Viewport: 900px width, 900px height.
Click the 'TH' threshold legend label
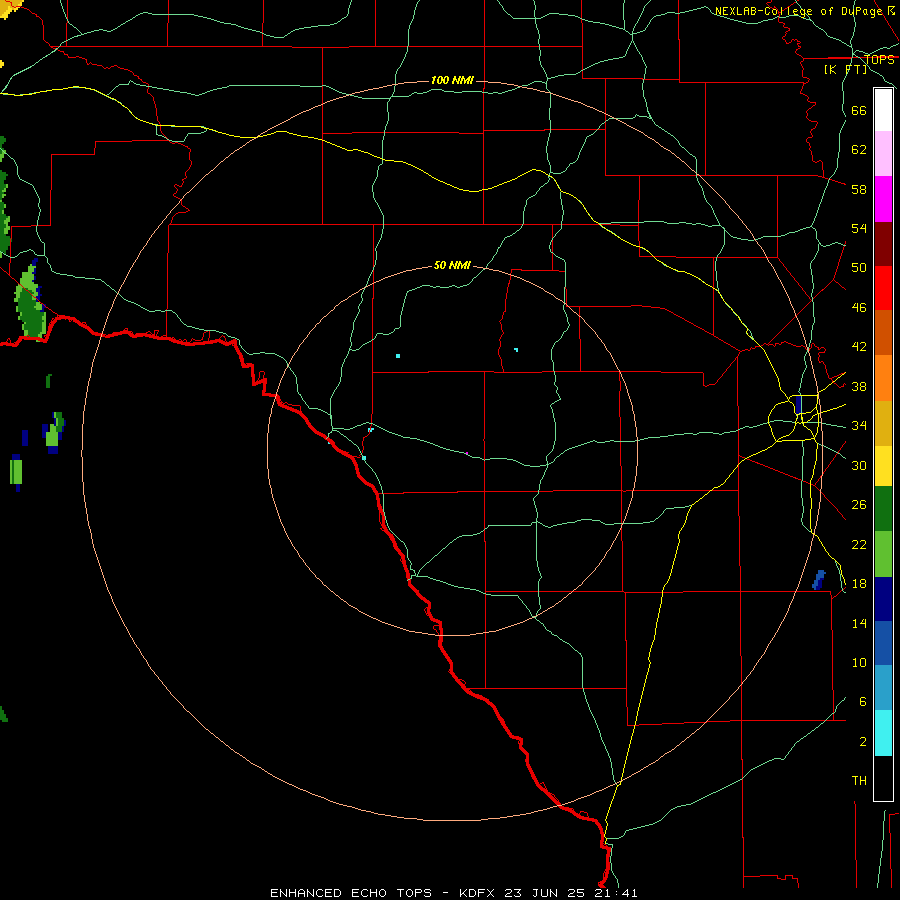pyautogui.click(x=859, y=781)
